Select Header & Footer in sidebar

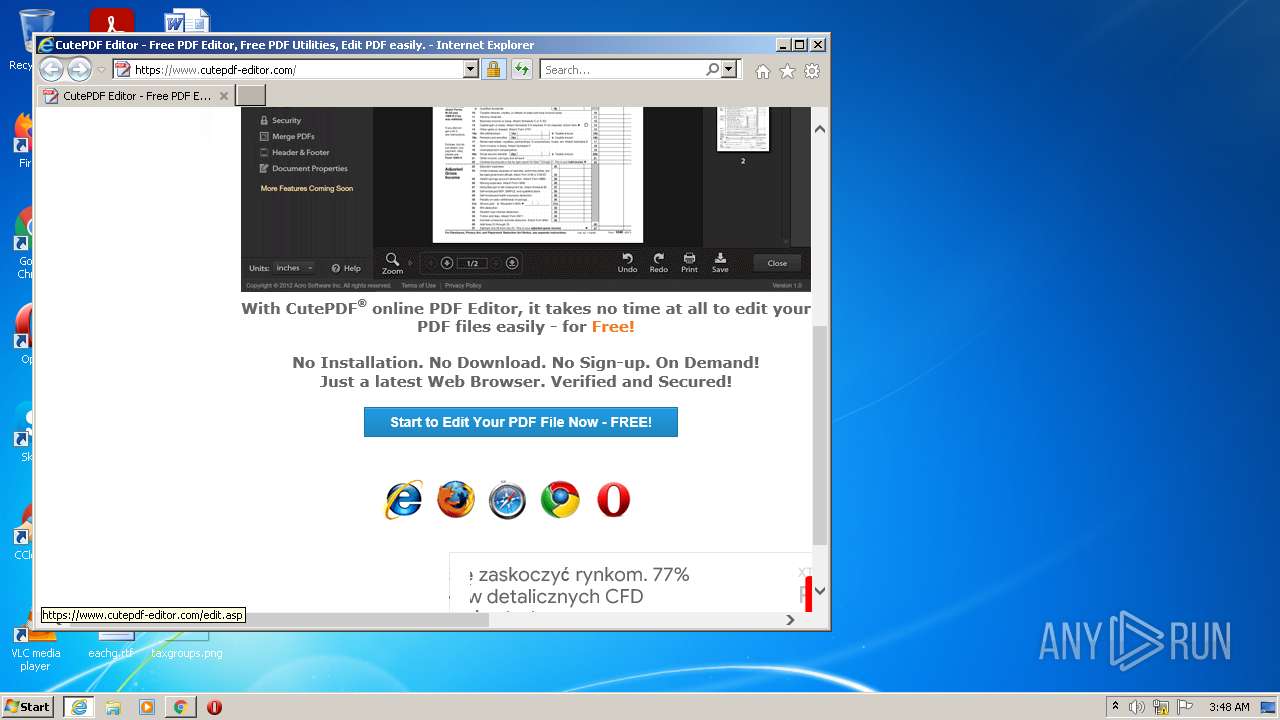click(x=294, y=152)
